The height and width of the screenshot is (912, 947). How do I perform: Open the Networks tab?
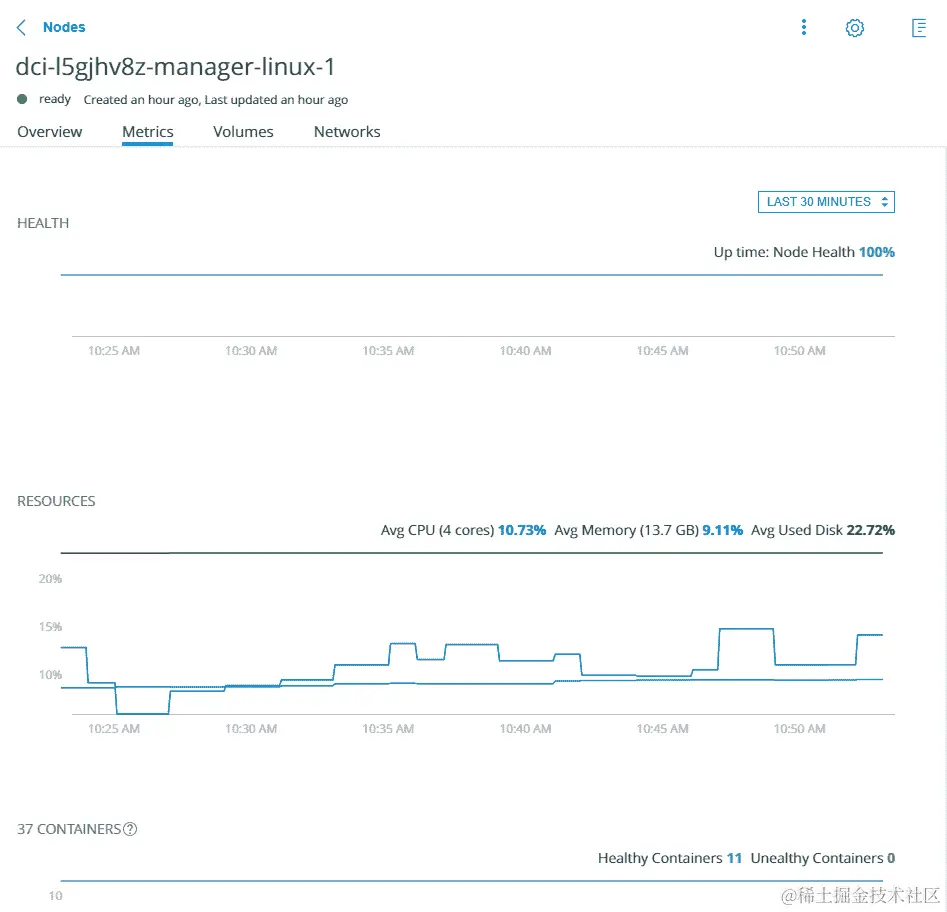347,132
